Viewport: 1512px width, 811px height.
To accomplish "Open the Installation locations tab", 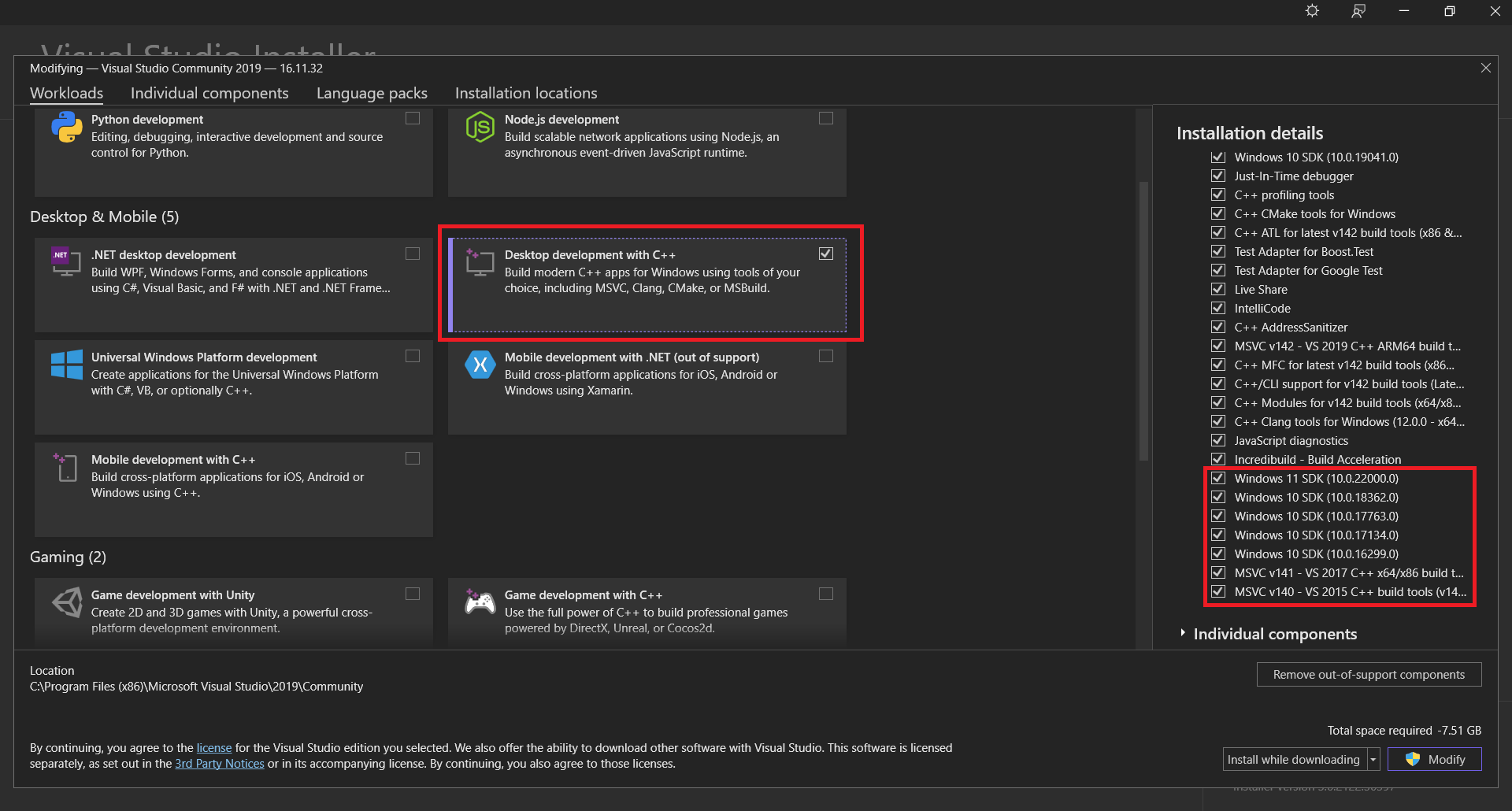I will pos(526,93).
